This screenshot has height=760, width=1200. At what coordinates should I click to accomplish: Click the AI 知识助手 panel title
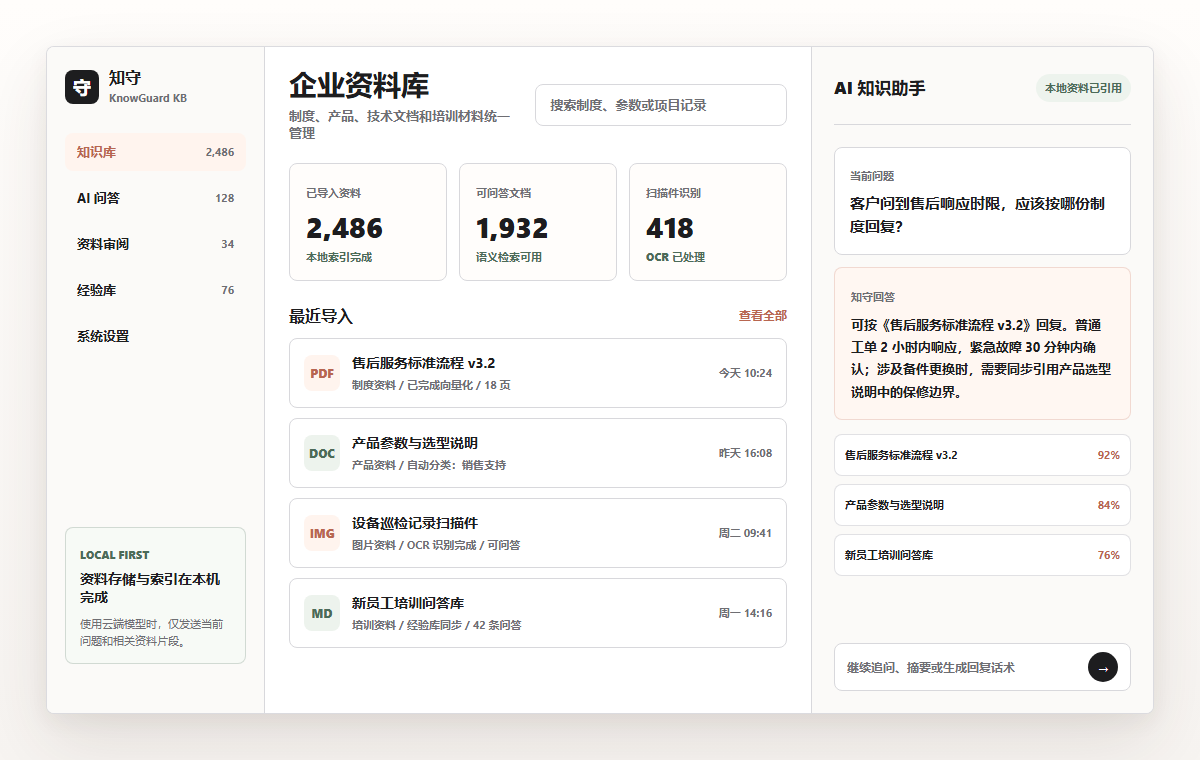click(x=880, y=88)
